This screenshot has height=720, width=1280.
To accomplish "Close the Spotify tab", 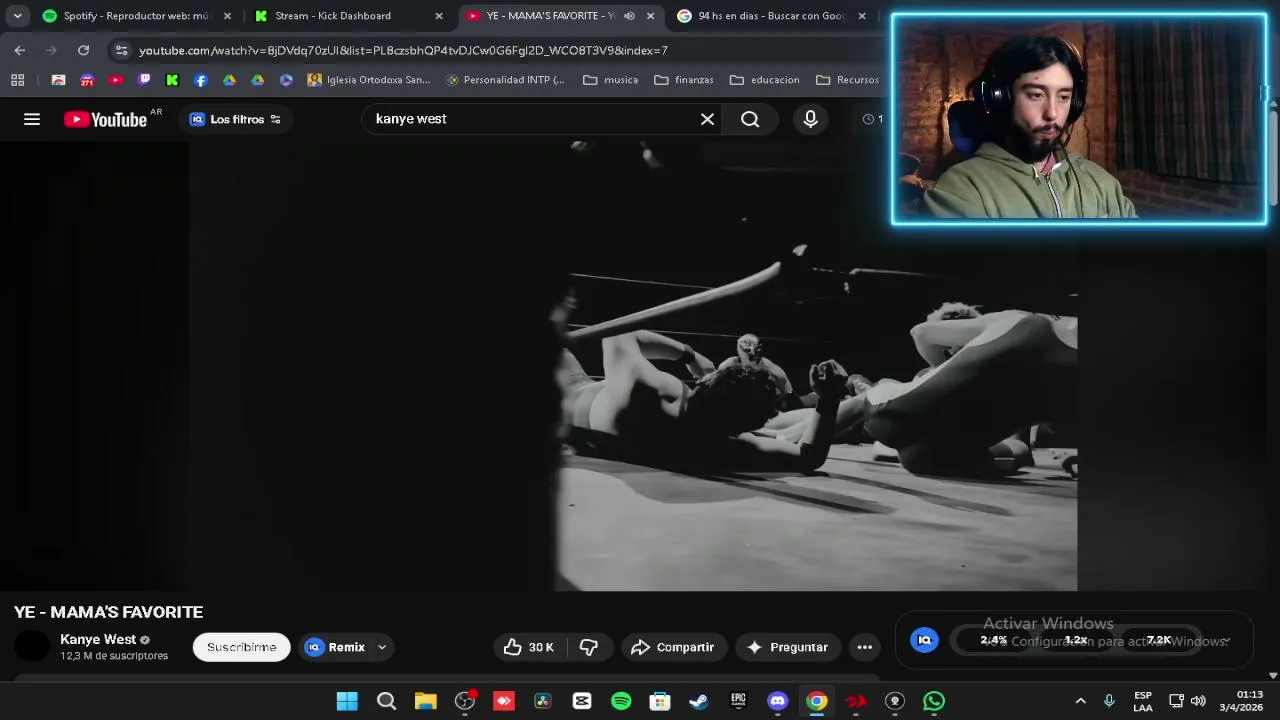I will point(227,16).
